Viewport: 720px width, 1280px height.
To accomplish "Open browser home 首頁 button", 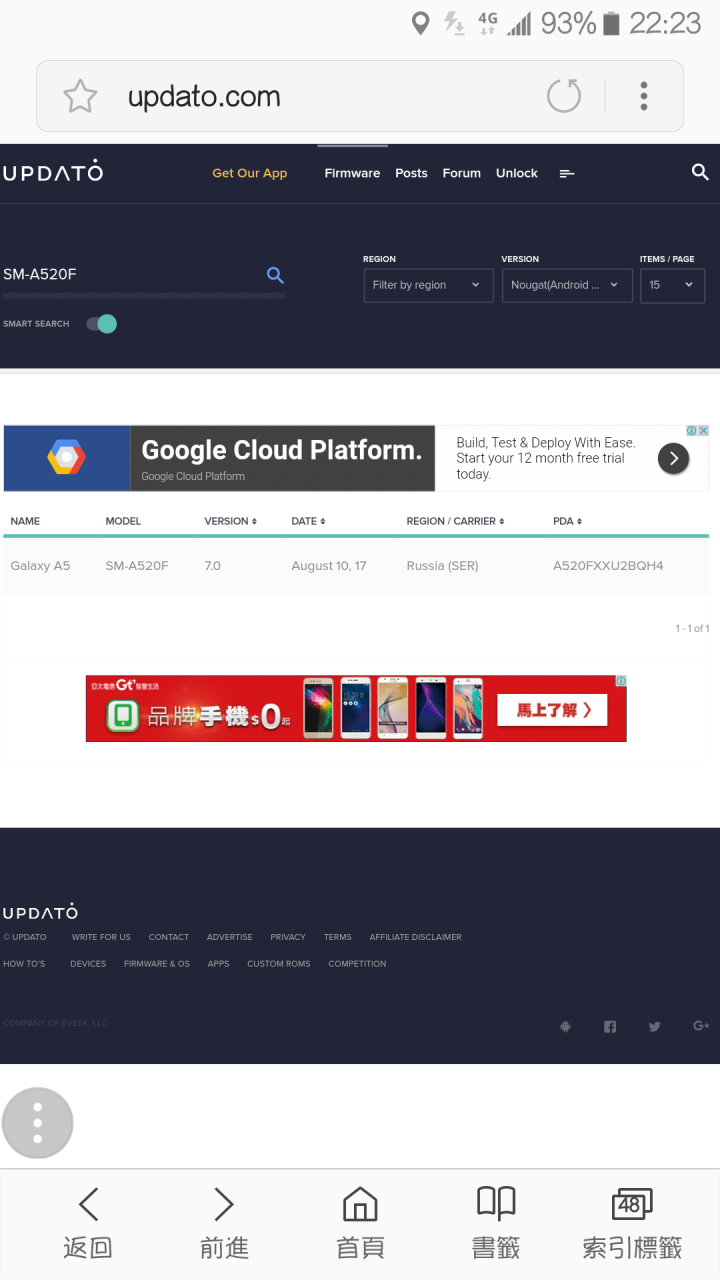I will (x=360, y=1223).
